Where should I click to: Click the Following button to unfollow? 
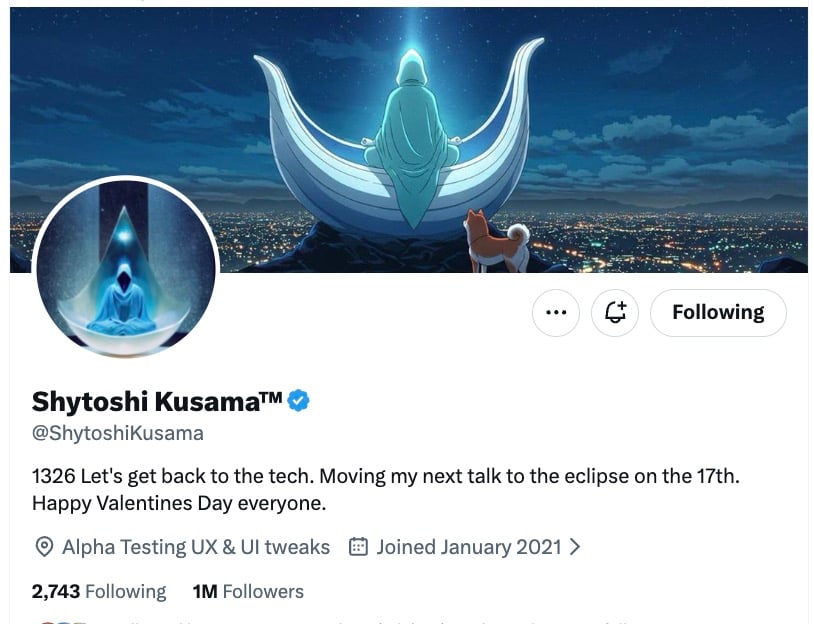(718, 313)
